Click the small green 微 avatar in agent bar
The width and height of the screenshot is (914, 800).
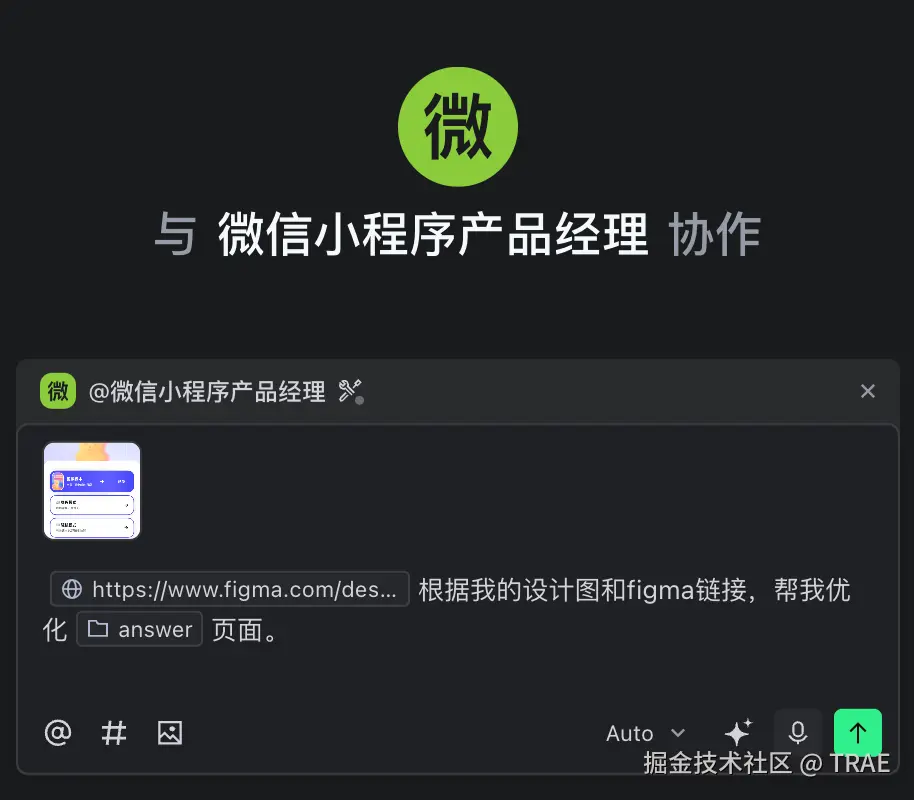click(x=58, y=391)
